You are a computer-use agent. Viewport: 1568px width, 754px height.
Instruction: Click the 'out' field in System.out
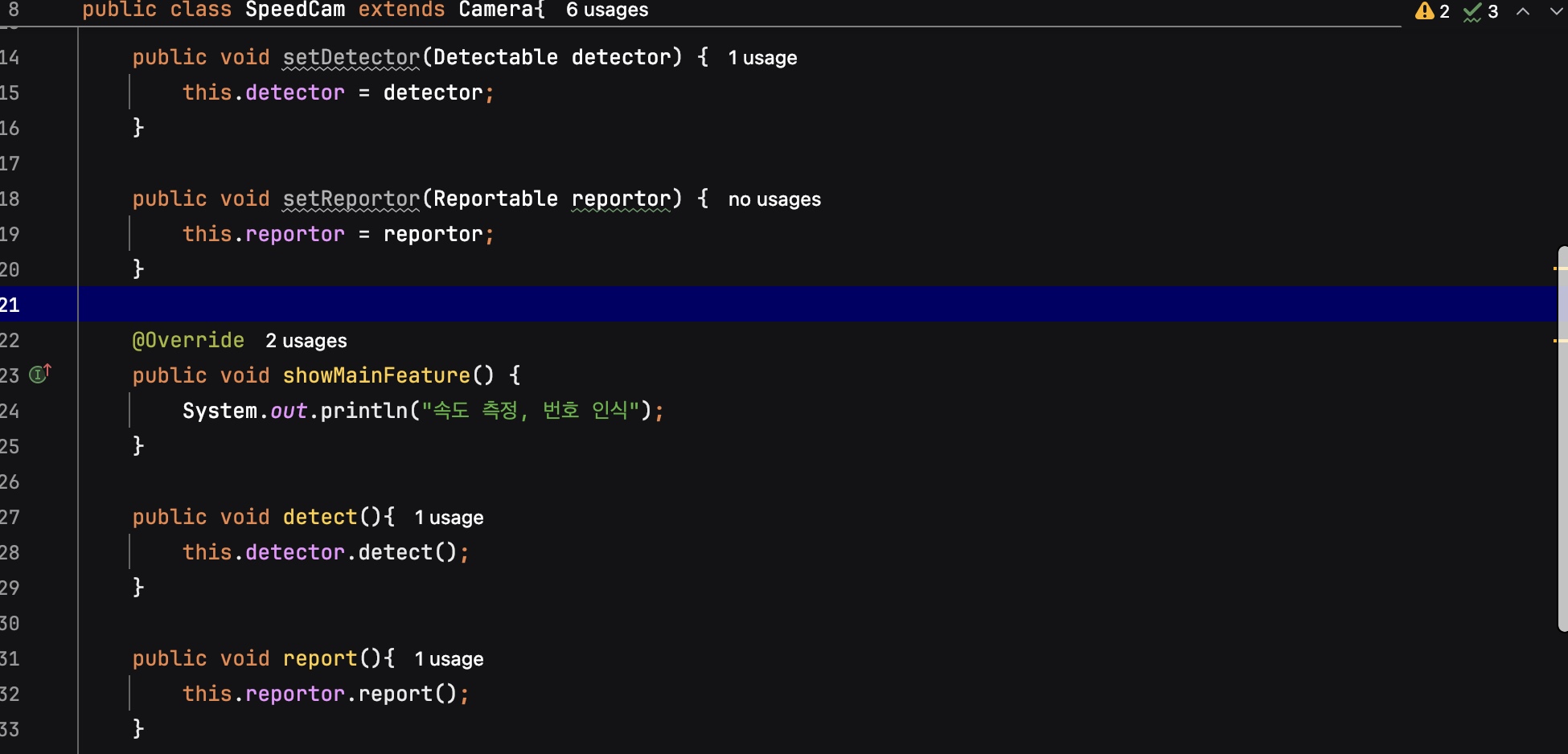[x=289, y=411]
